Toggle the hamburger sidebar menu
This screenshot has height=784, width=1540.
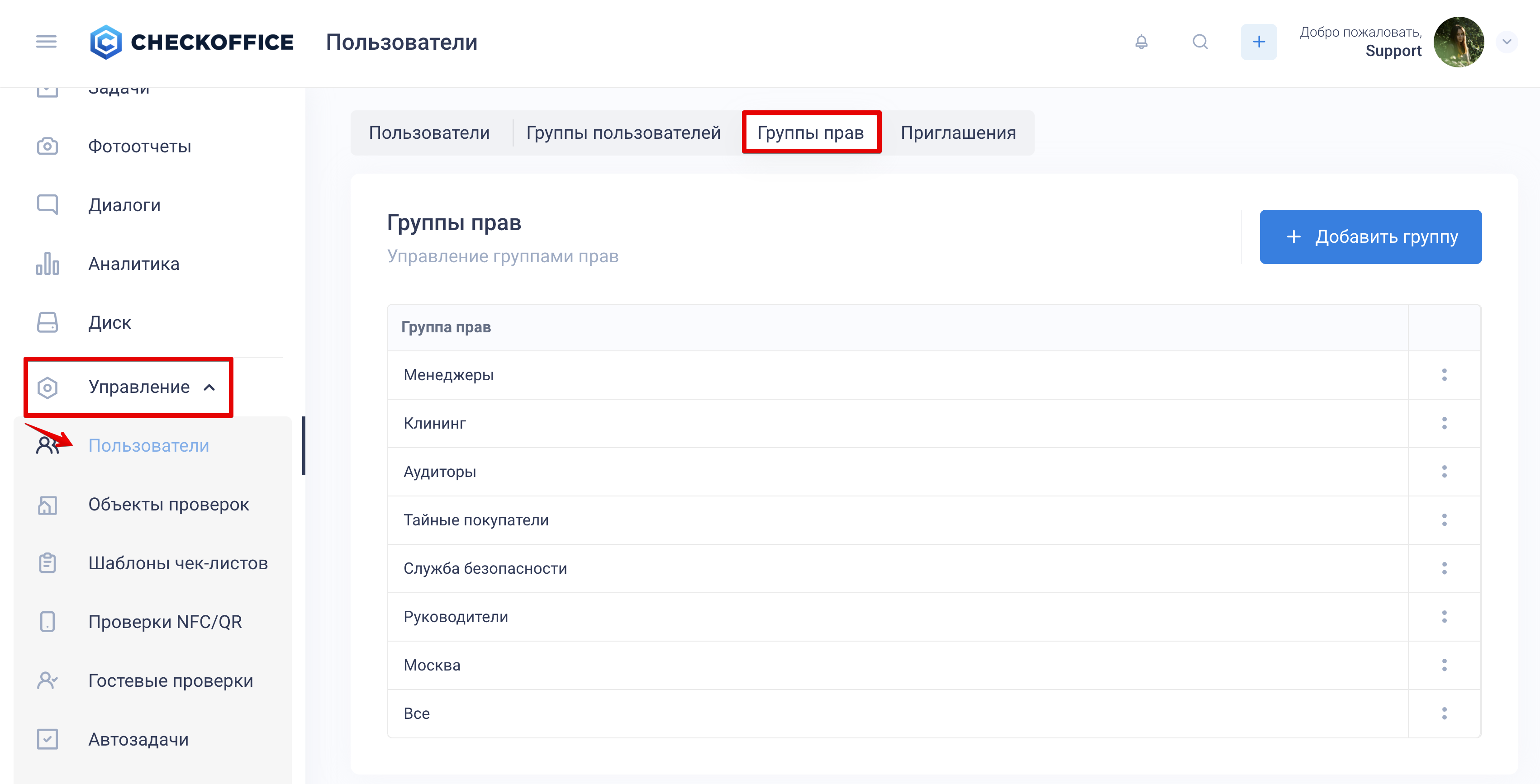click(46, 42)
